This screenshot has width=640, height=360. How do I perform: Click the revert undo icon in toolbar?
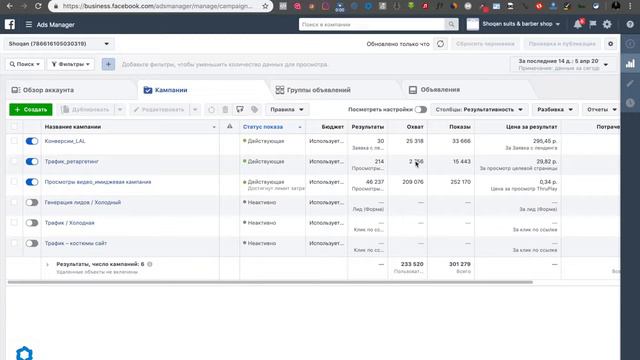click(211, 109)
